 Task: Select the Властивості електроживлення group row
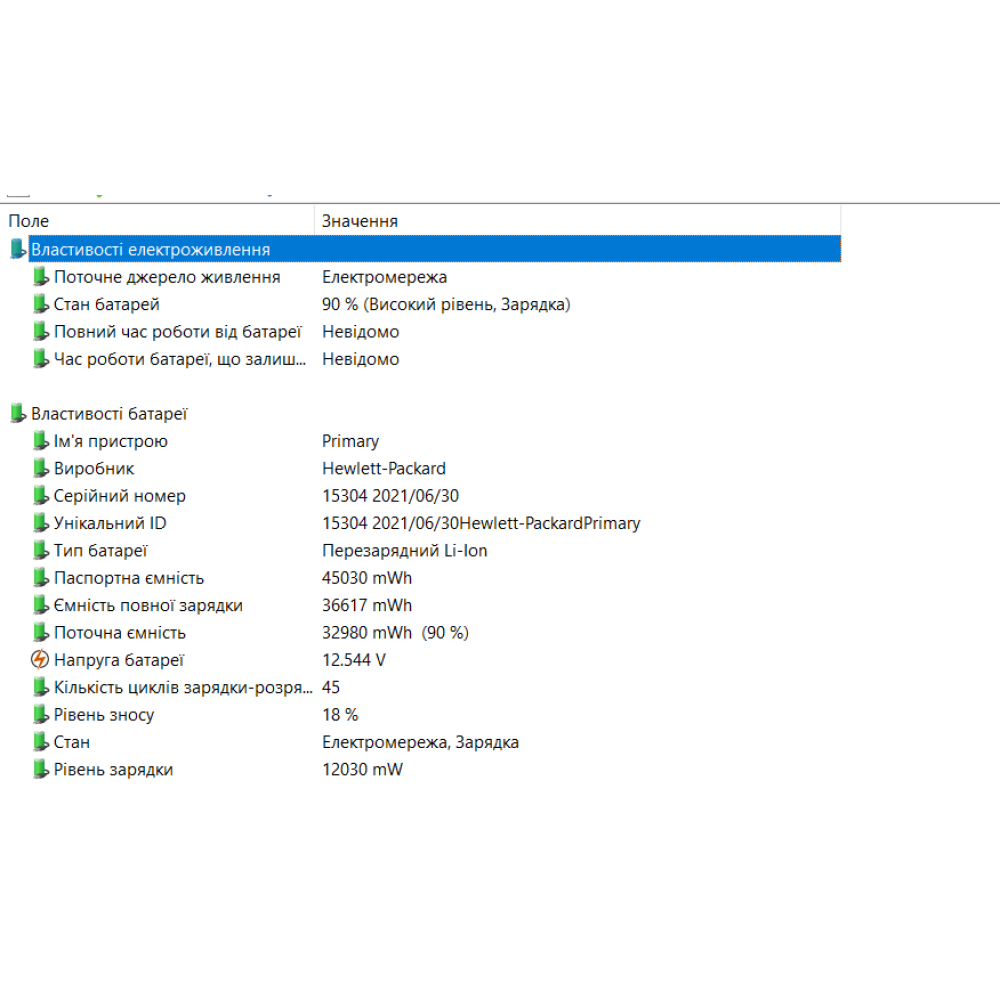point(434,249)
